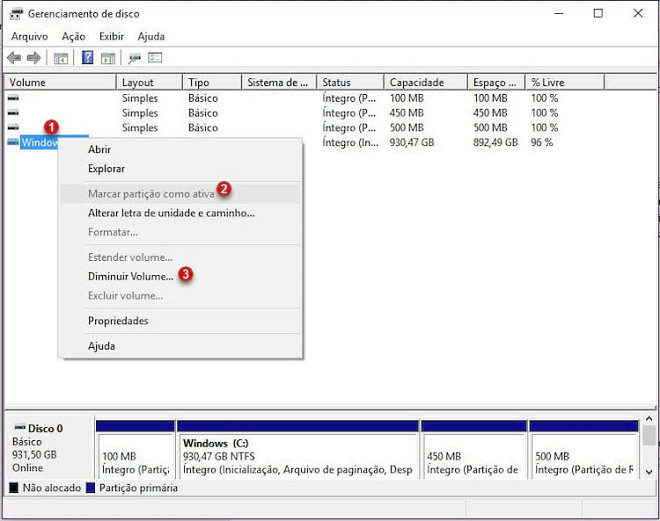Click the Online status under Disco 0
The image size is (660, 521).
[x=27, y=468]
